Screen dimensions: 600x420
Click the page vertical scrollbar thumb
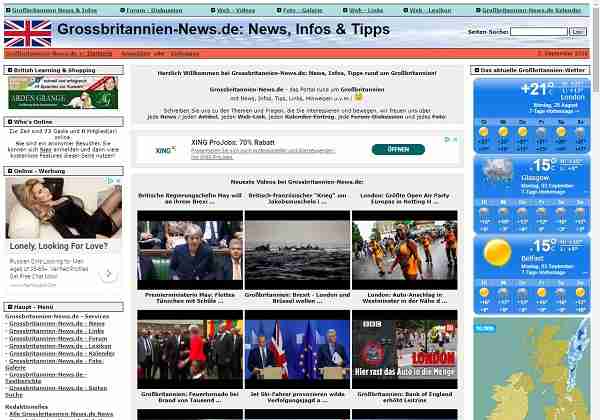pos(596,50)
